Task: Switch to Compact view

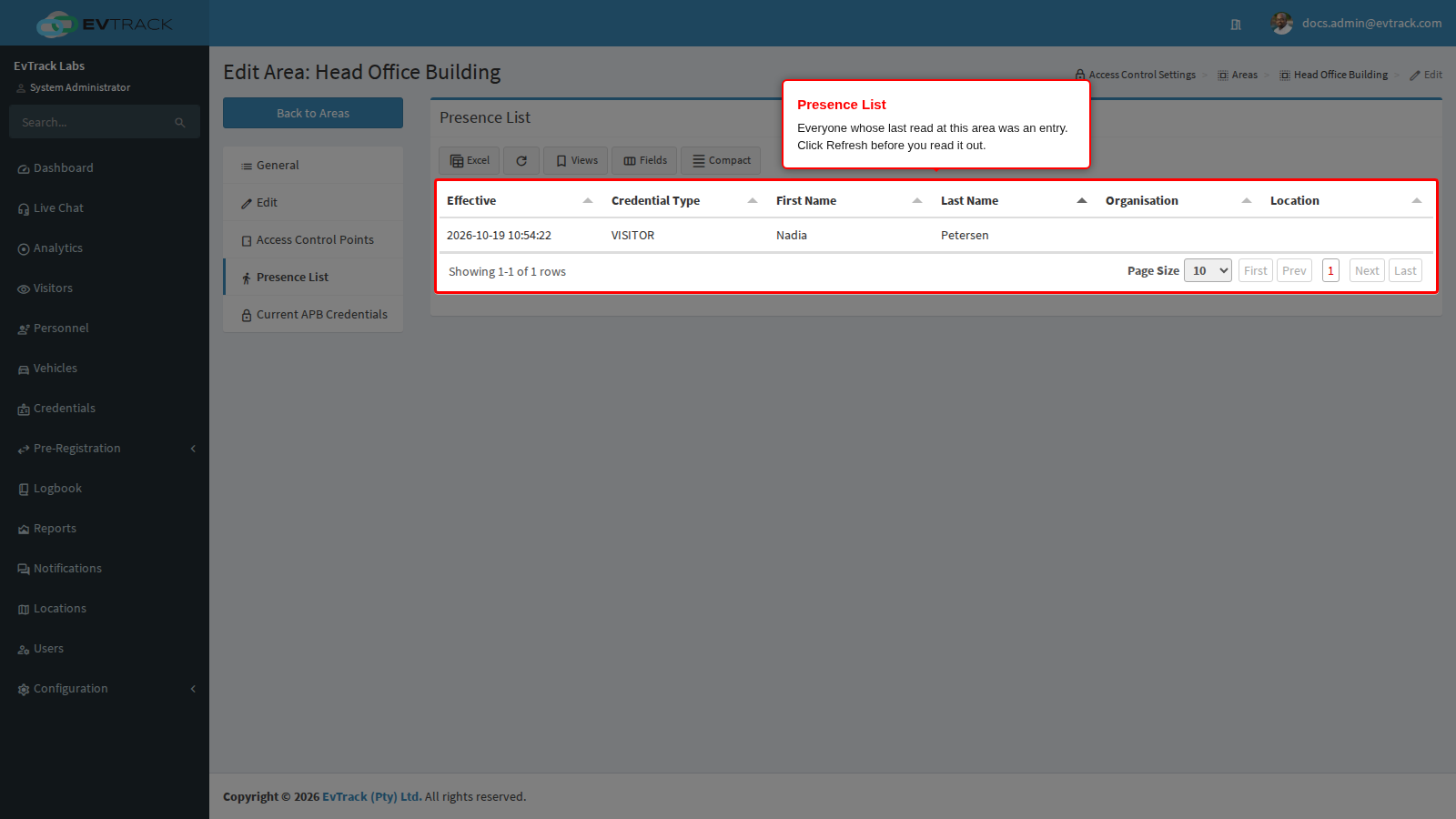Action: (722, 160)
